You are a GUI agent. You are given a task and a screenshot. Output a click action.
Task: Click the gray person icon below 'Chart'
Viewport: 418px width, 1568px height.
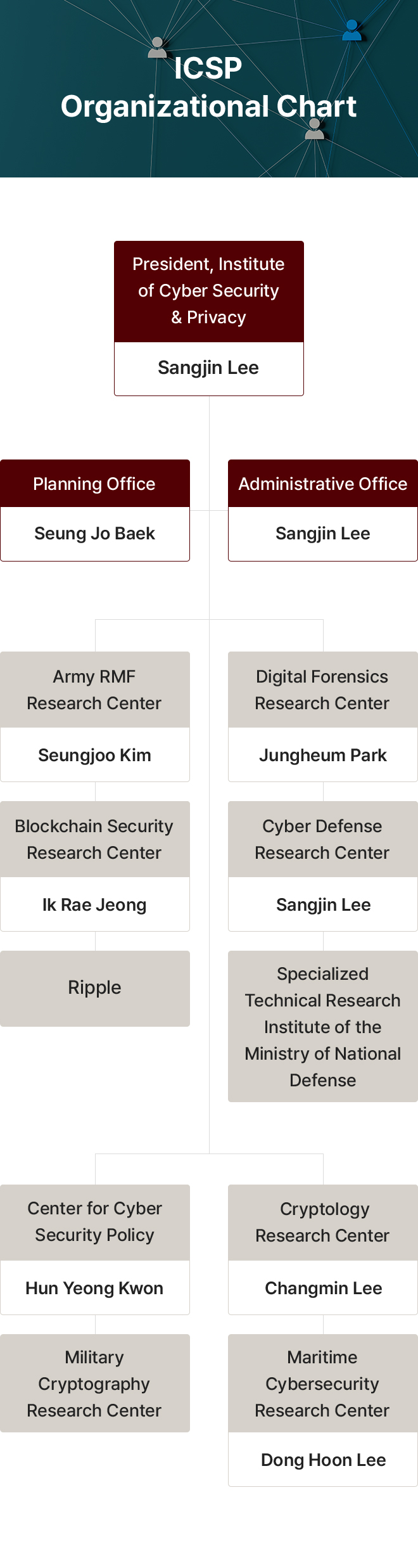coord(314,129)
